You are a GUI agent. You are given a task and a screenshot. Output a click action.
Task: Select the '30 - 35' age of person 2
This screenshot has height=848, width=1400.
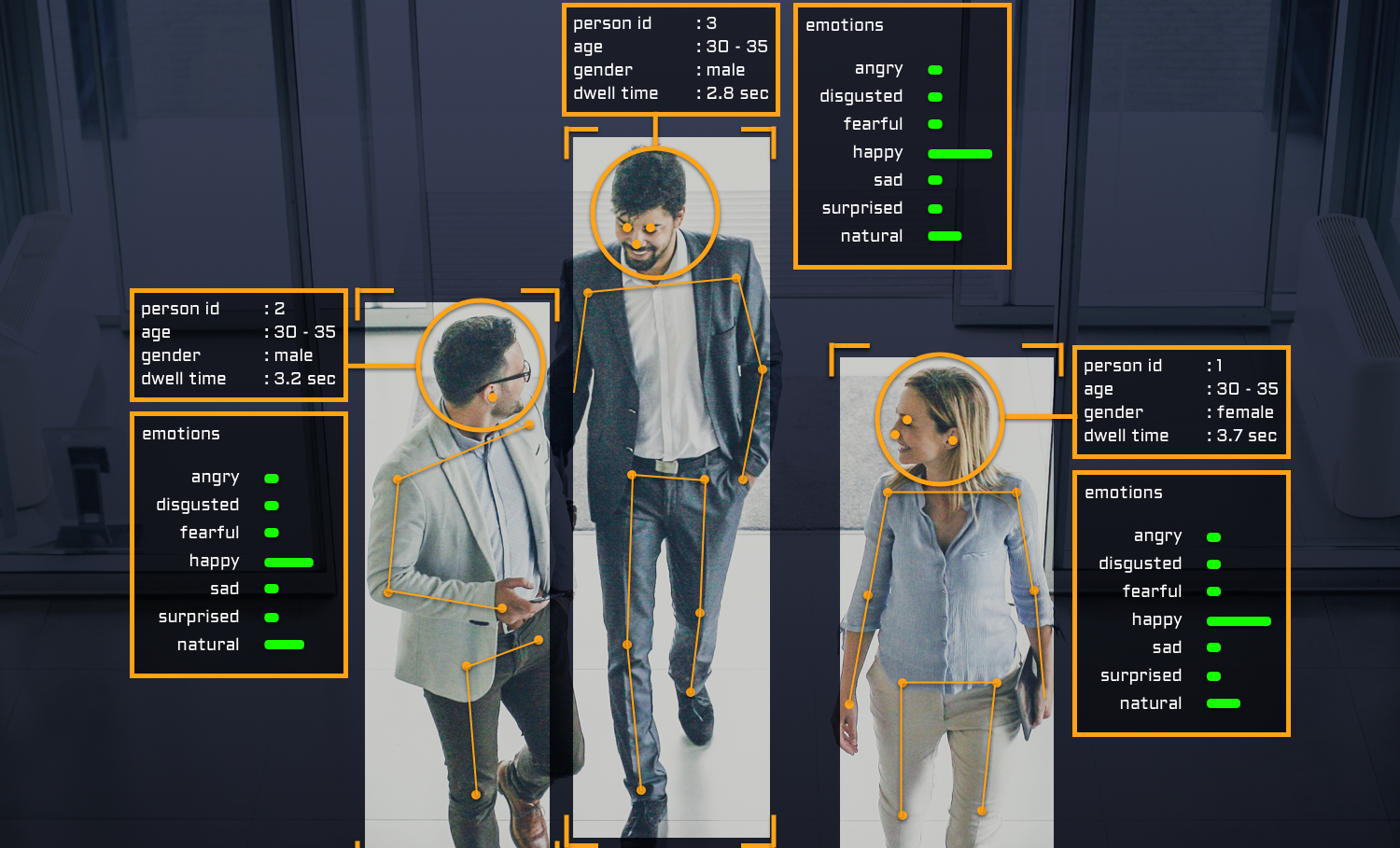pyautogui.click(x=304, y=332)
